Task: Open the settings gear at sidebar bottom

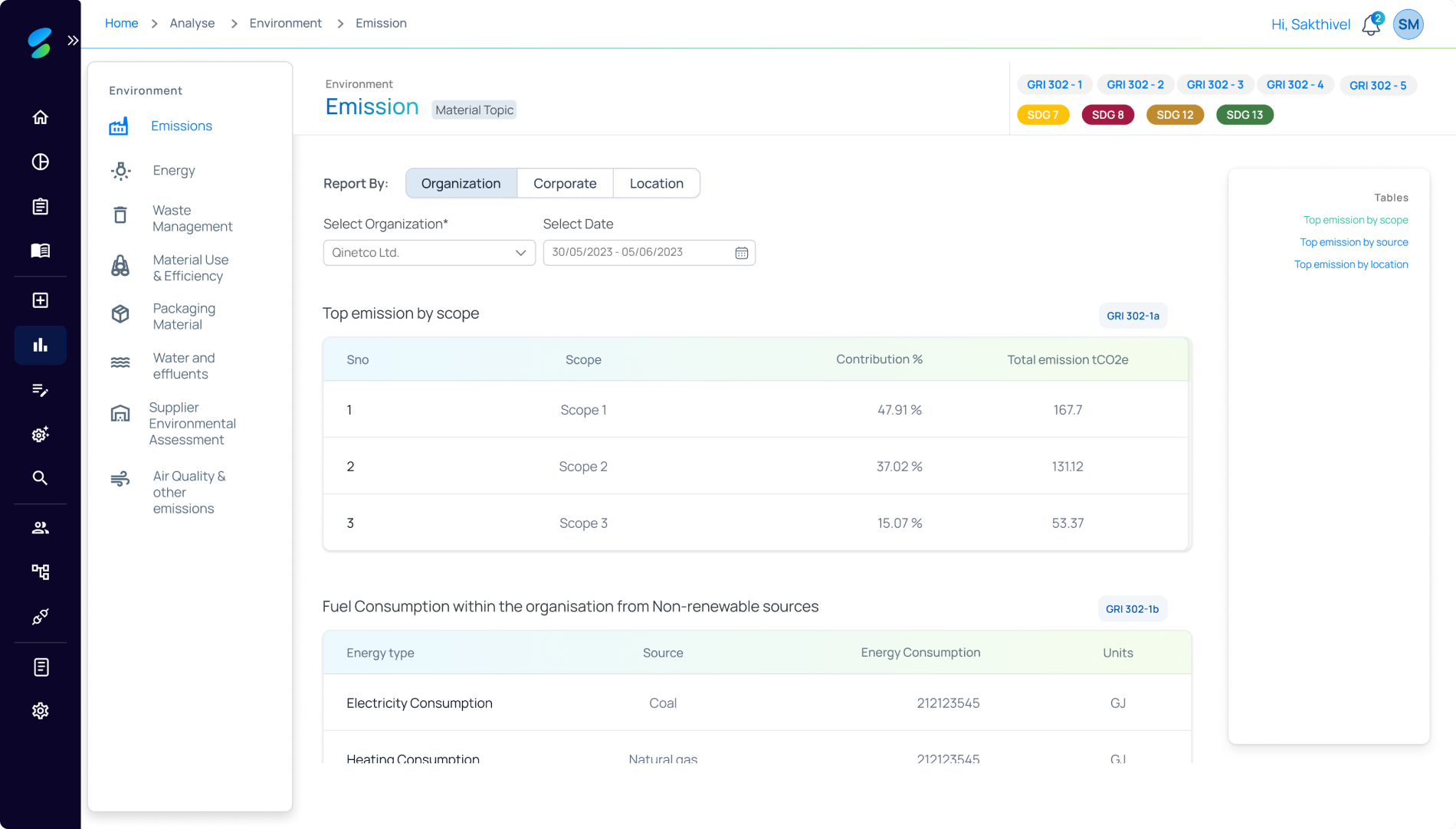Action: coord(41,711)
